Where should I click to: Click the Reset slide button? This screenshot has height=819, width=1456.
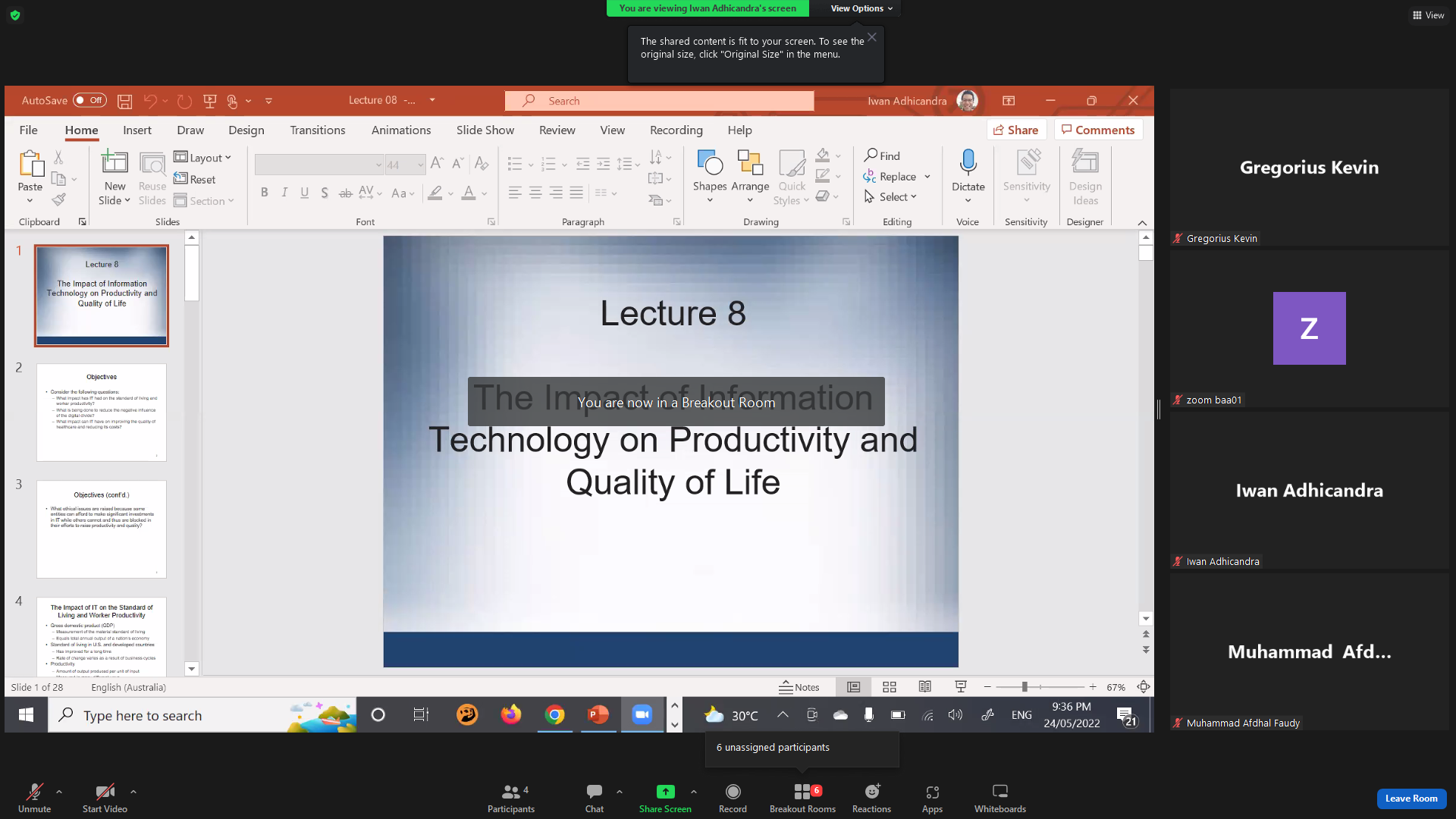(195, 179)
